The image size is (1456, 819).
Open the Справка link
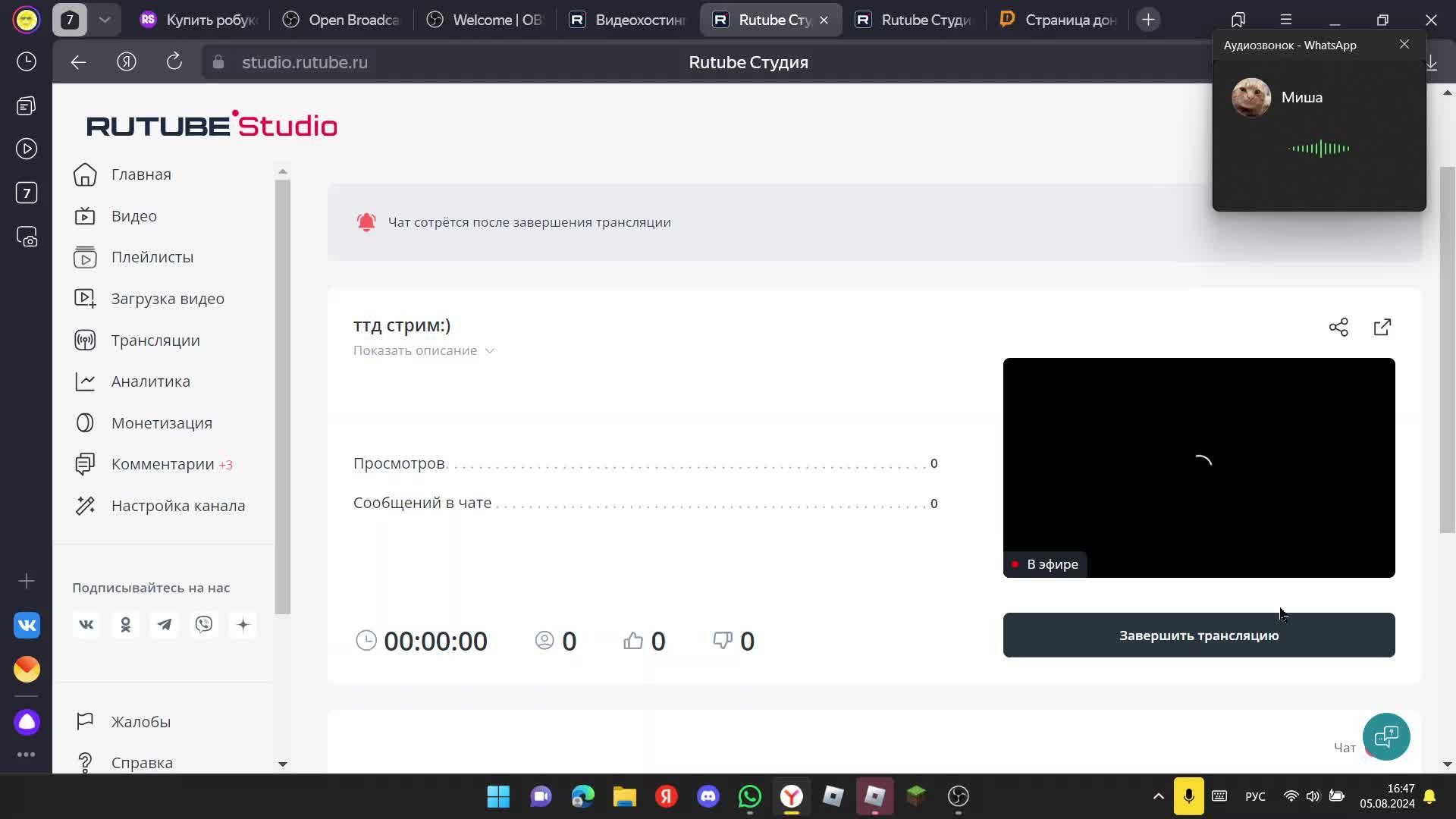pos(141,762)
